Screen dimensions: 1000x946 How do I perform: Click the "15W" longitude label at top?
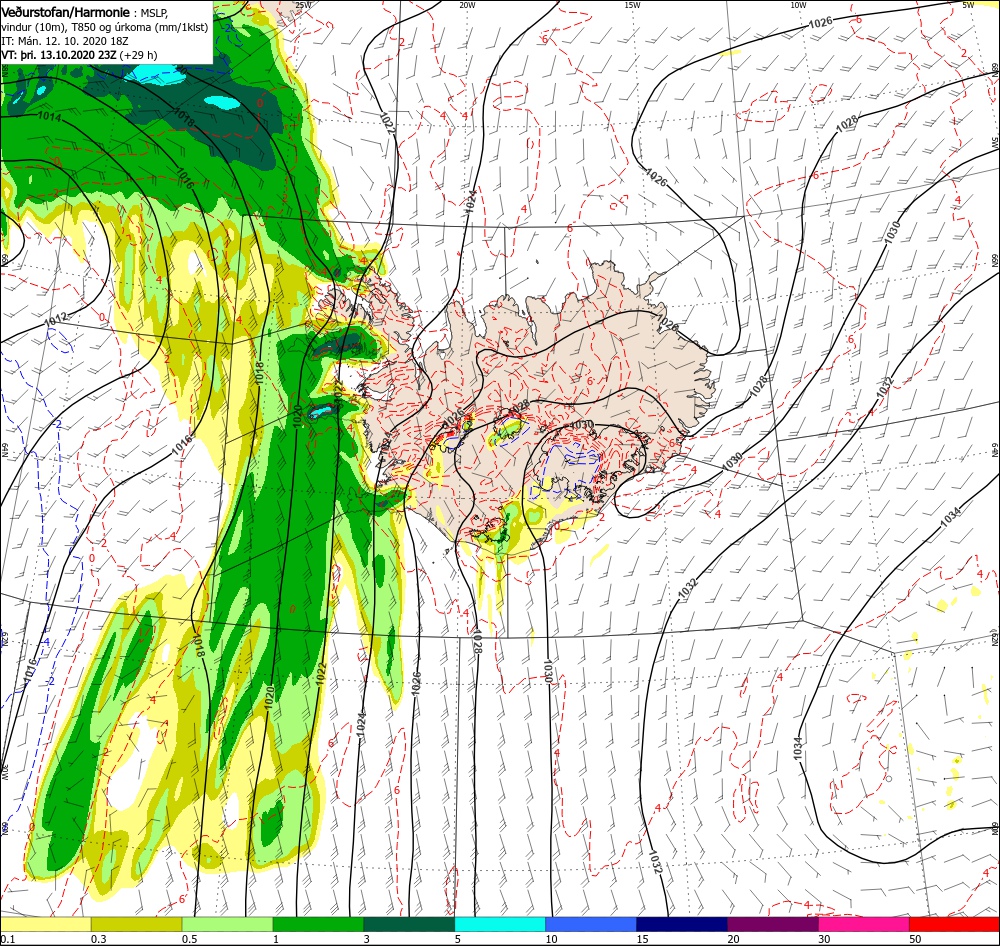[632, 5]
